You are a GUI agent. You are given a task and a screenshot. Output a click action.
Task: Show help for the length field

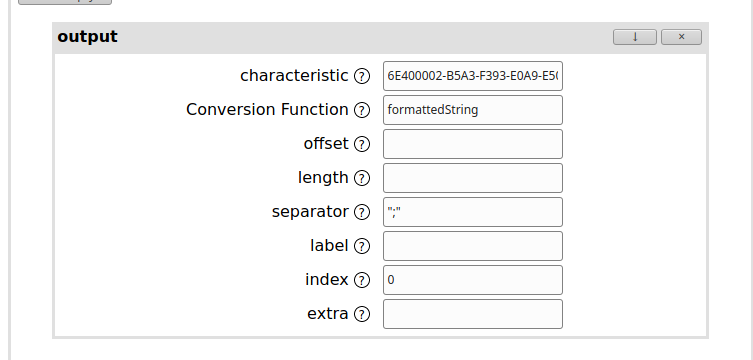point(362,178)
